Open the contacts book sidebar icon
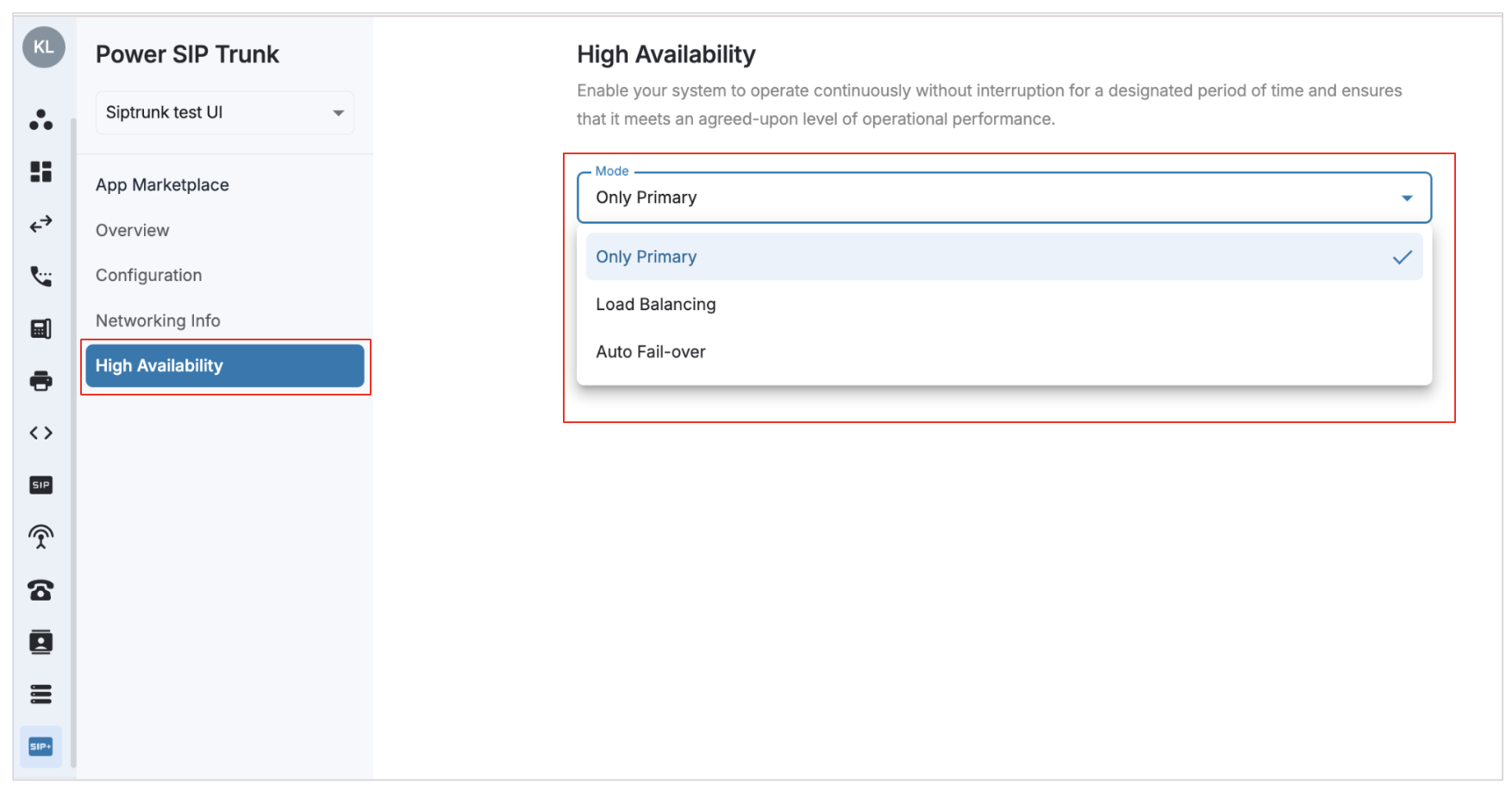This screenshot has width=1512, height=791. [x=41, y=642]
